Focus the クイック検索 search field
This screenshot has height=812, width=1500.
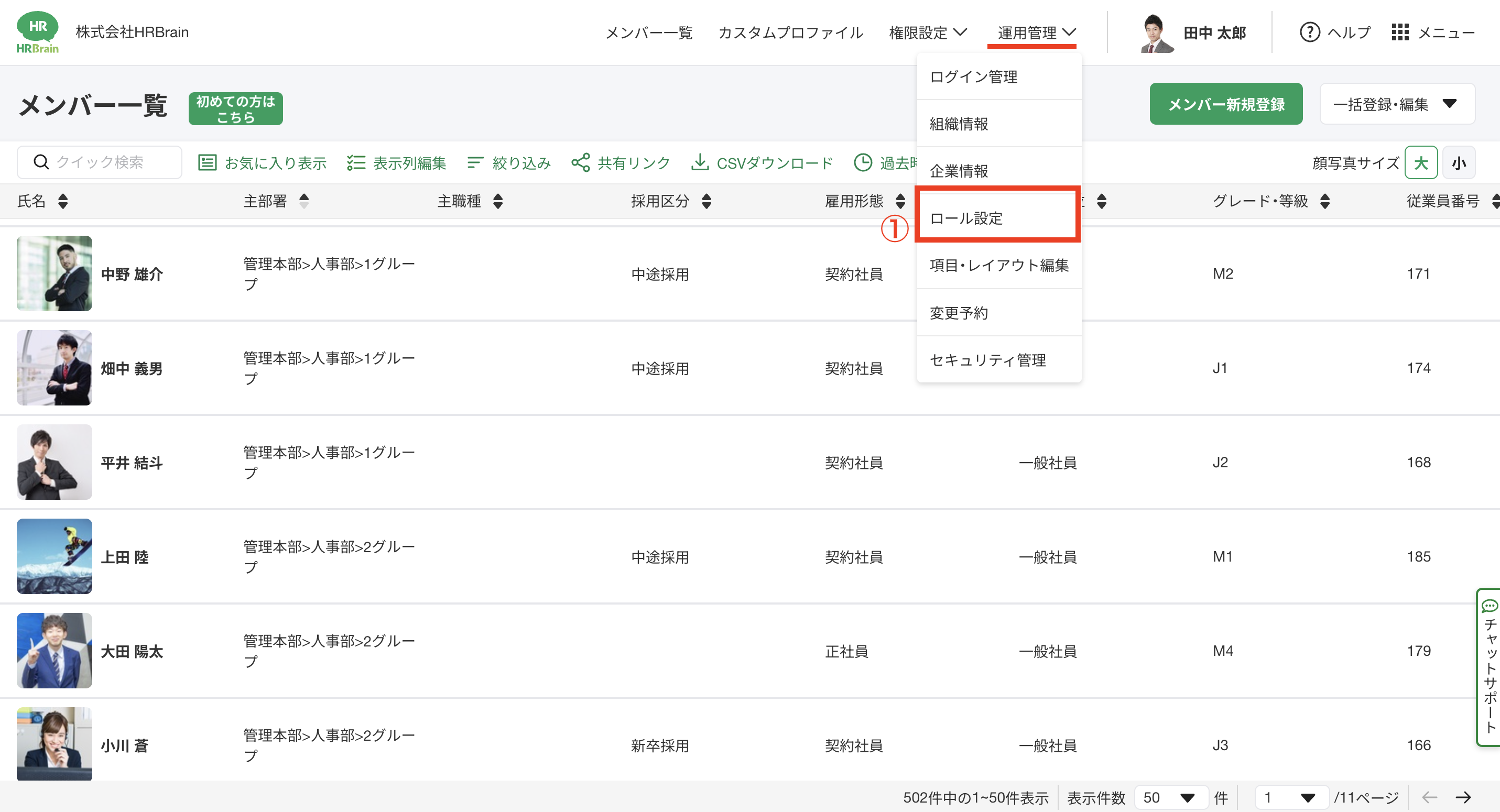[99, 162]
